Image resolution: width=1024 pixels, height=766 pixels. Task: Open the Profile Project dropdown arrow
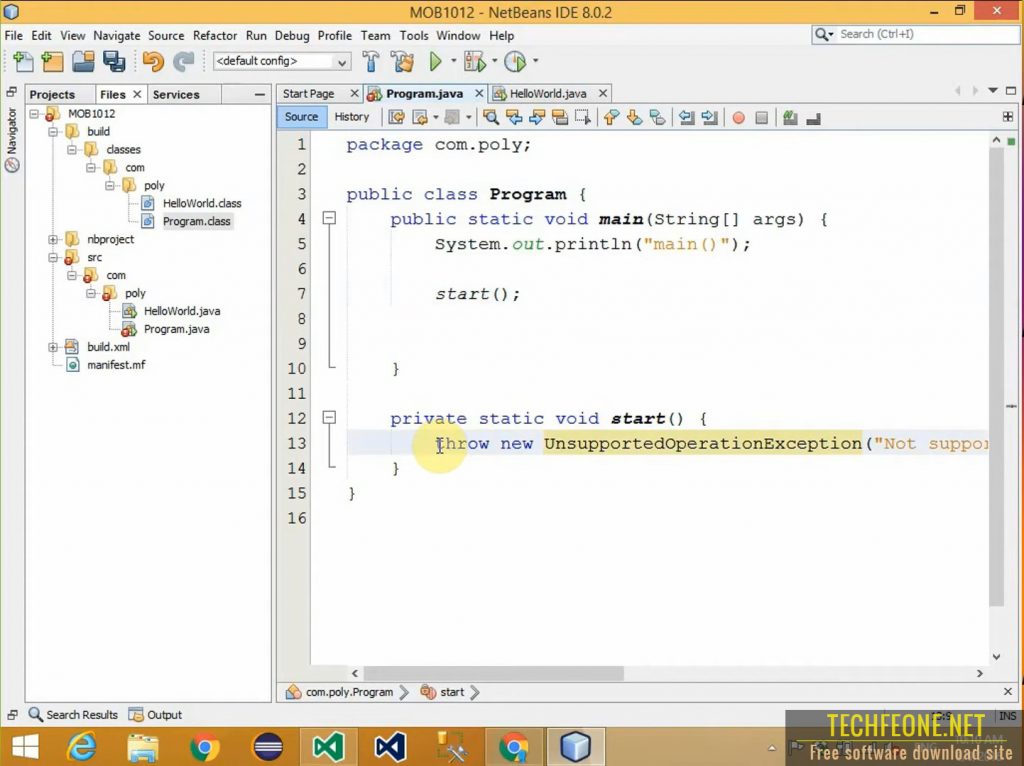536,61
